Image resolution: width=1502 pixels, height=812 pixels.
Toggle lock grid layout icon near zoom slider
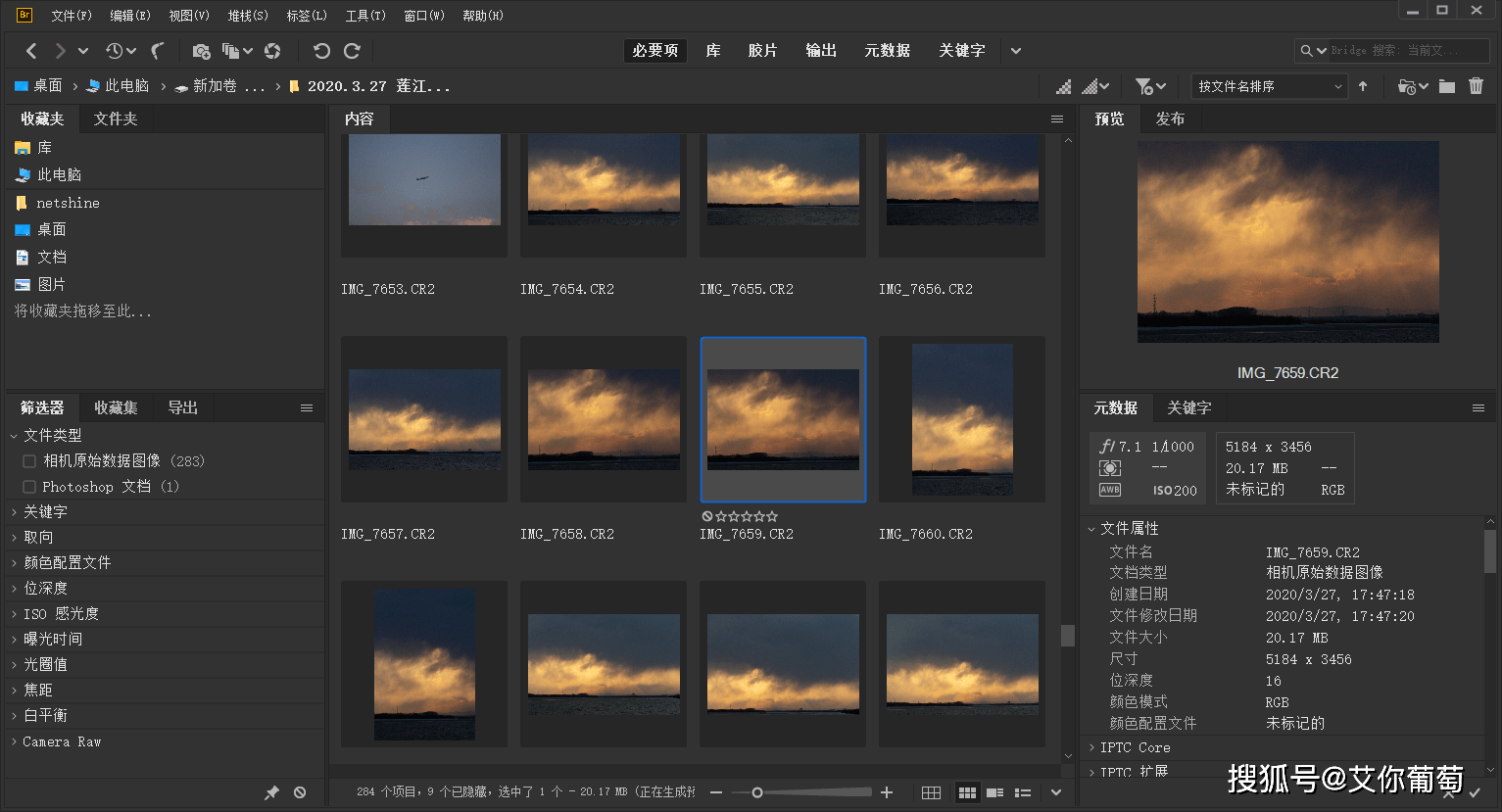pos(930,792)
